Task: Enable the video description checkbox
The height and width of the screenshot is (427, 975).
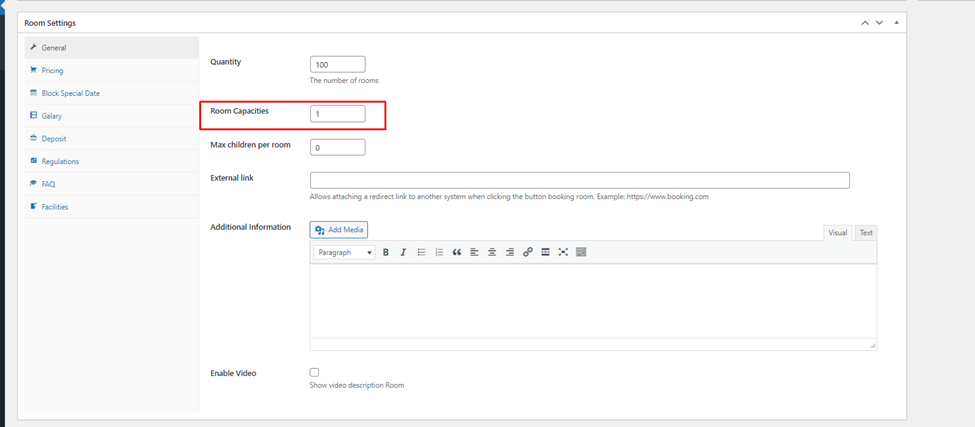Action: (314, 373)
